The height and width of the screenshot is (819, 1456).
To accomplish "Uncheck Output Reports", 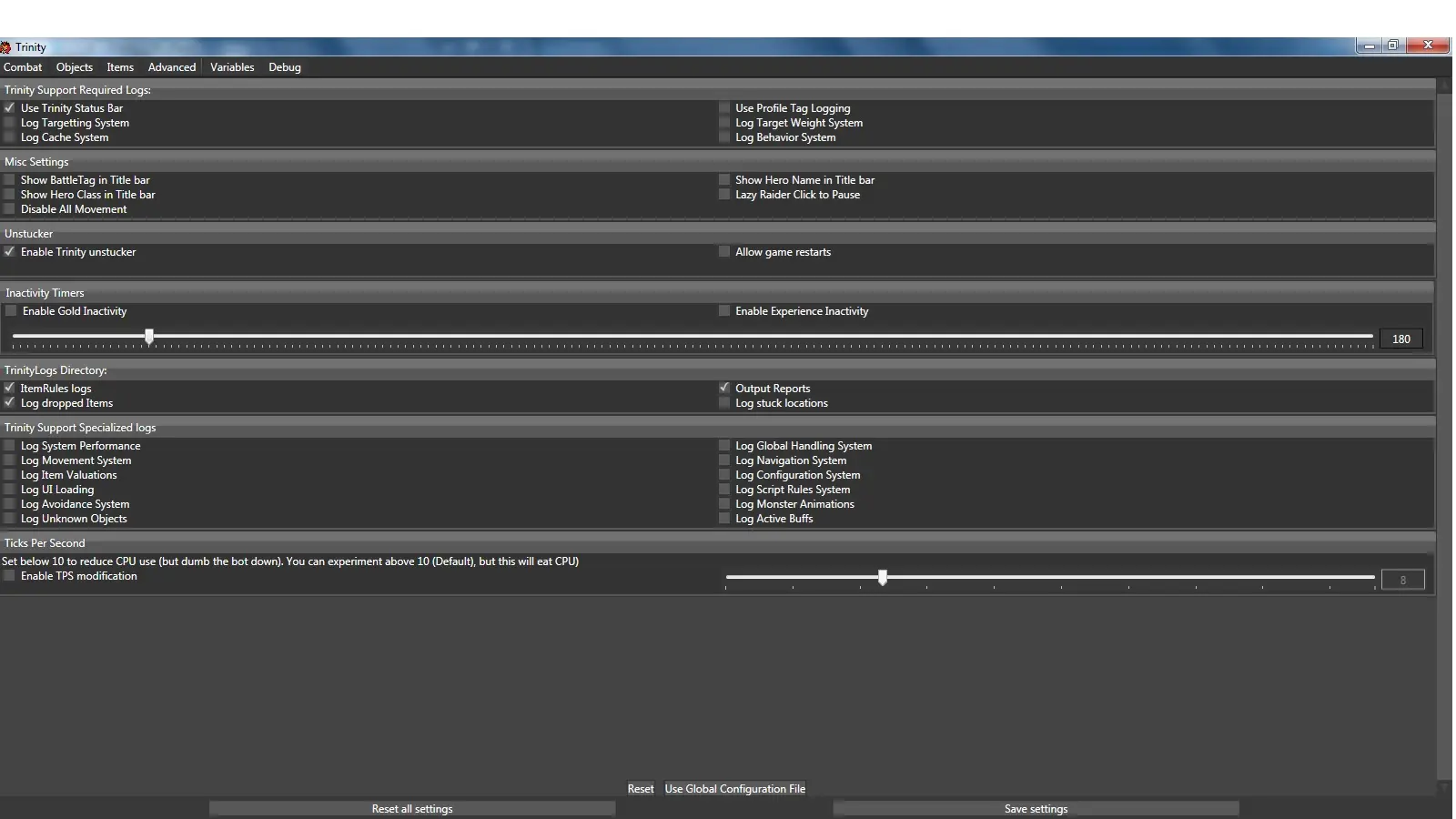I will [724, 388].
